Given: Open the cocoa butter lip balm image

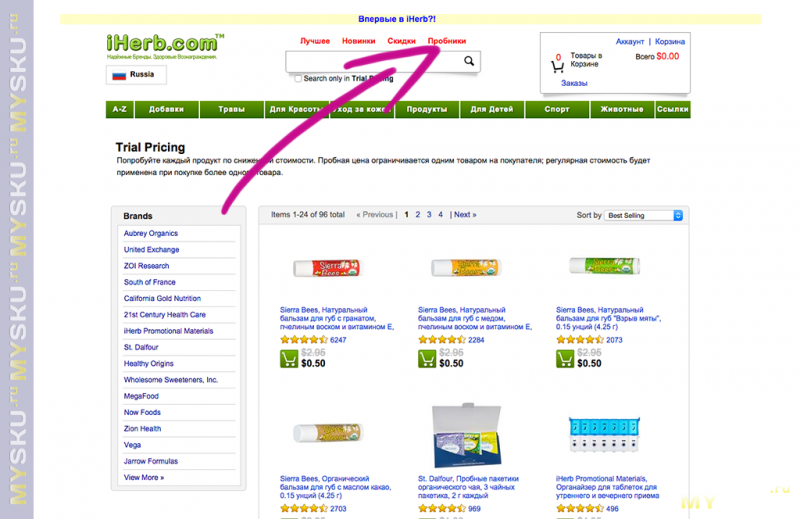Looking at the screenshot, I should [x=328, y=433].
